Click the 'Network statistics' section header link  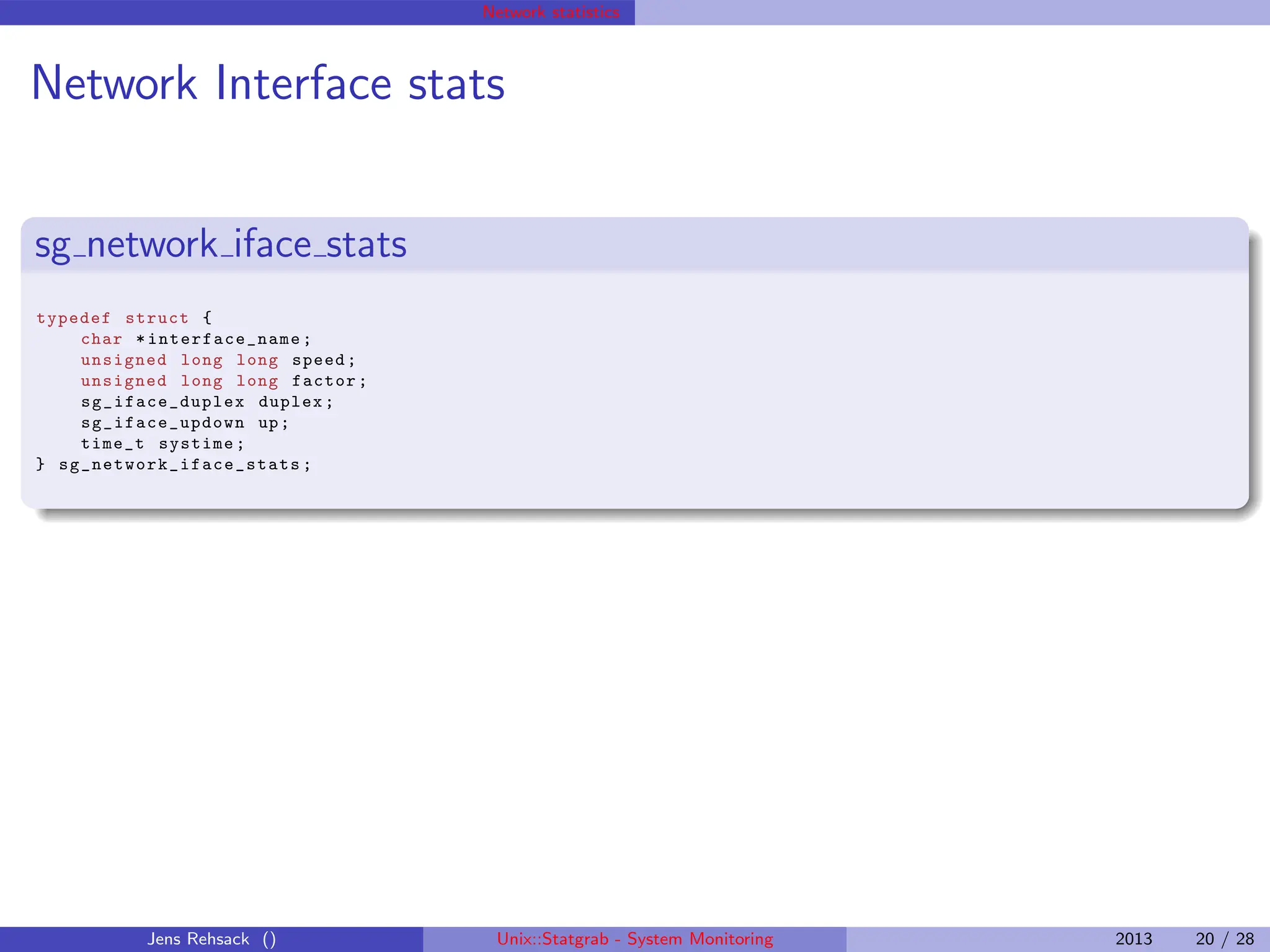tap(551, 12)
